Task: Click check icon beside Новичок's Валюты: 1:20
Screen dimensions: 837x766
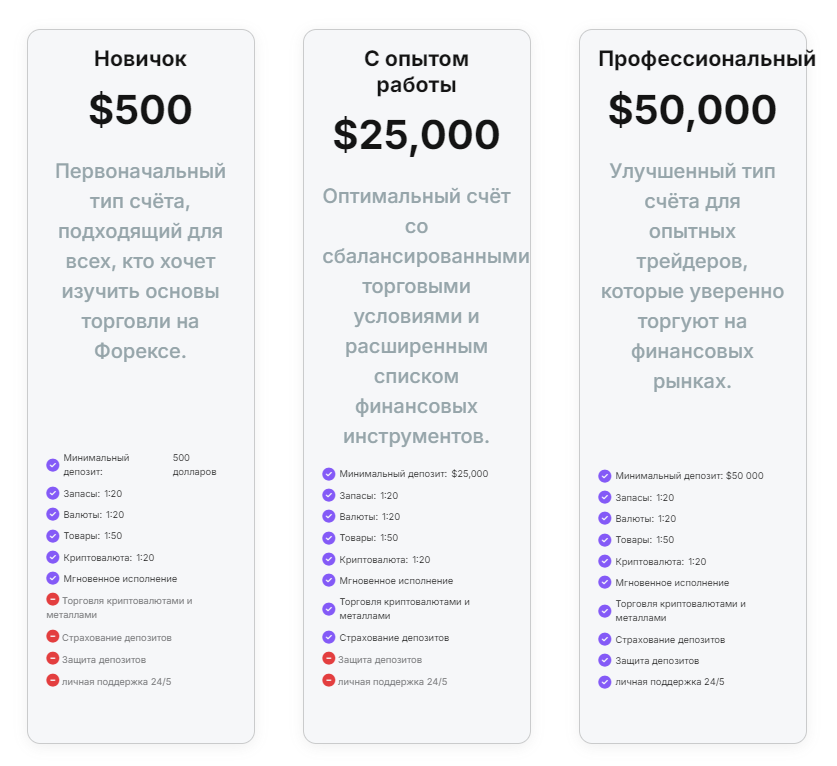Action: 53,514
